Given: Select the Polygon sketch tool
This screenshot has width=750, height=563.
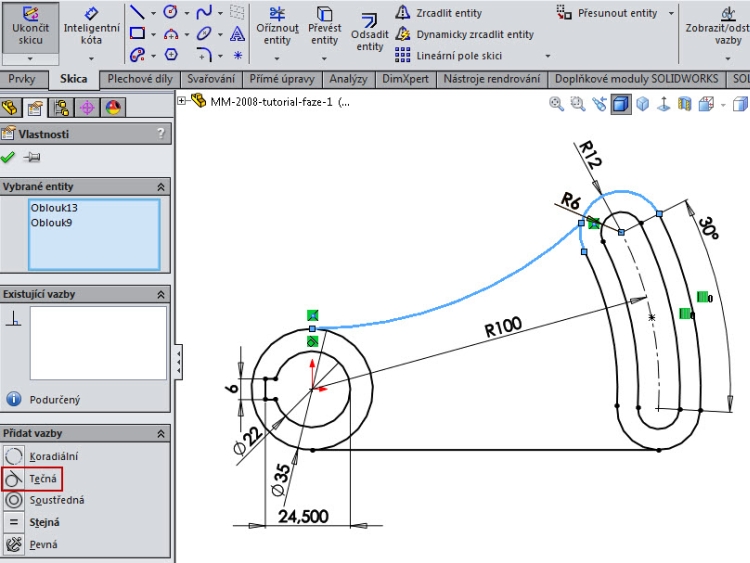Looking at the screenshot, I should tap(171, 55).
